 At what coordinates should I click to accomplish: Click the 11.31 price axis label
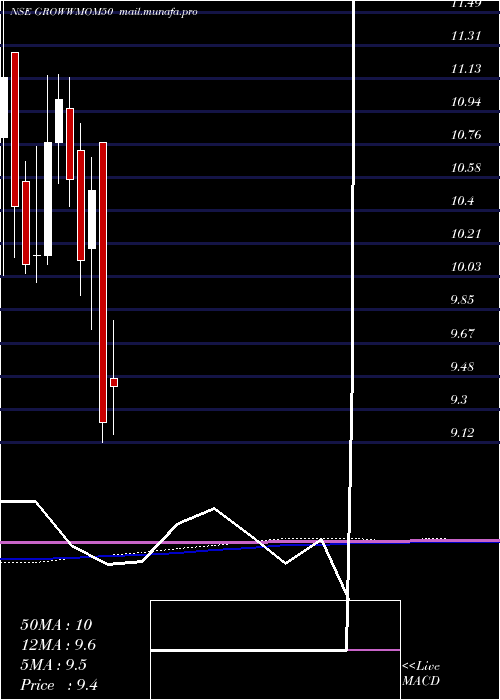point(466,36)
